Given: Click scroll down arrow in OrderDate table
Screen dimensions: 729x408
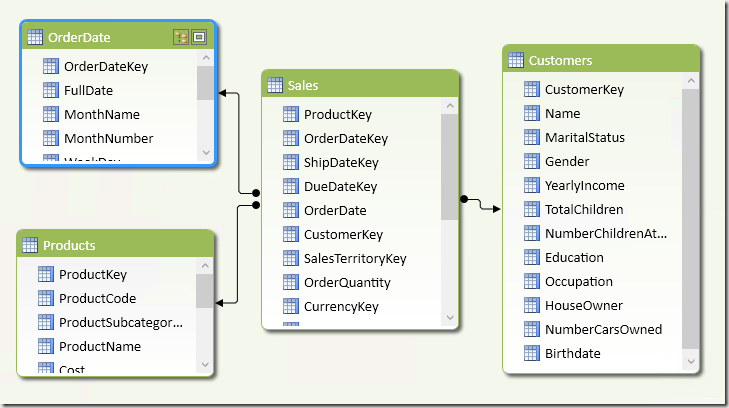Looking at the screenshot, I should [206, 152].
